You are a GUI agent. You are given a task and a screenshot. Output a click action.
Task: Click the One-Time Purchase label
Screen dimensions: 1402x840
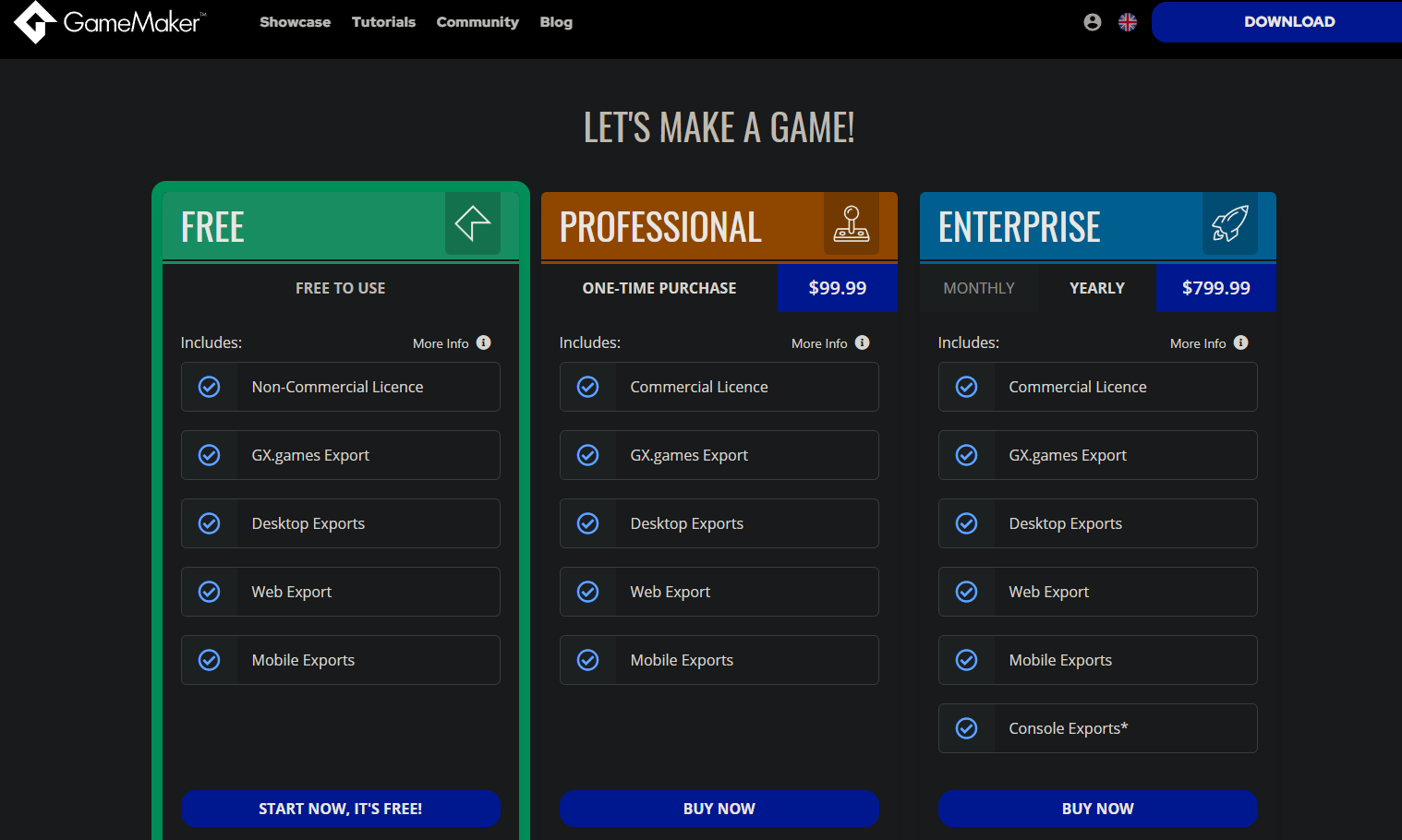(659, 288)
